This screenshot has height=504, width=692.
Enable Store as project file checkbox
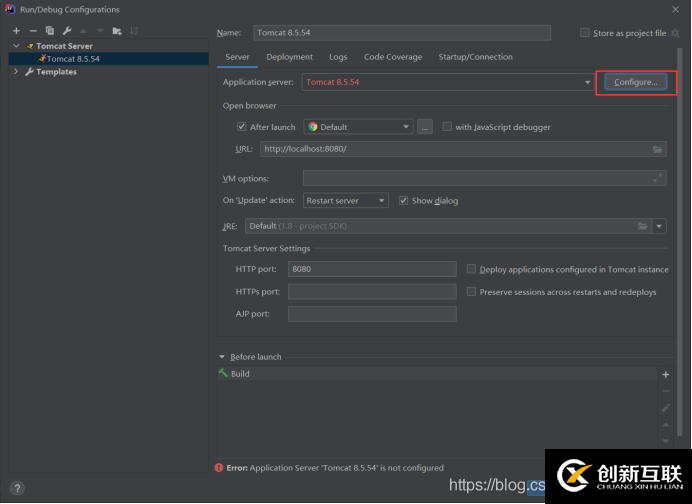585,33
